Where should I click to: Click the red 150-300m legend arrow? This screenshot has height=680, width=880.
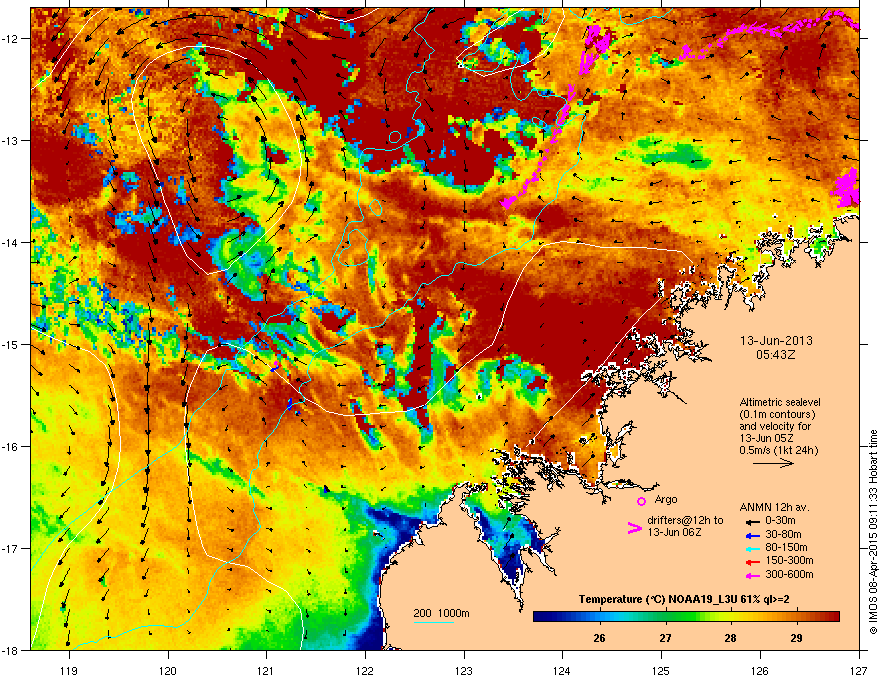pos(752,562)
